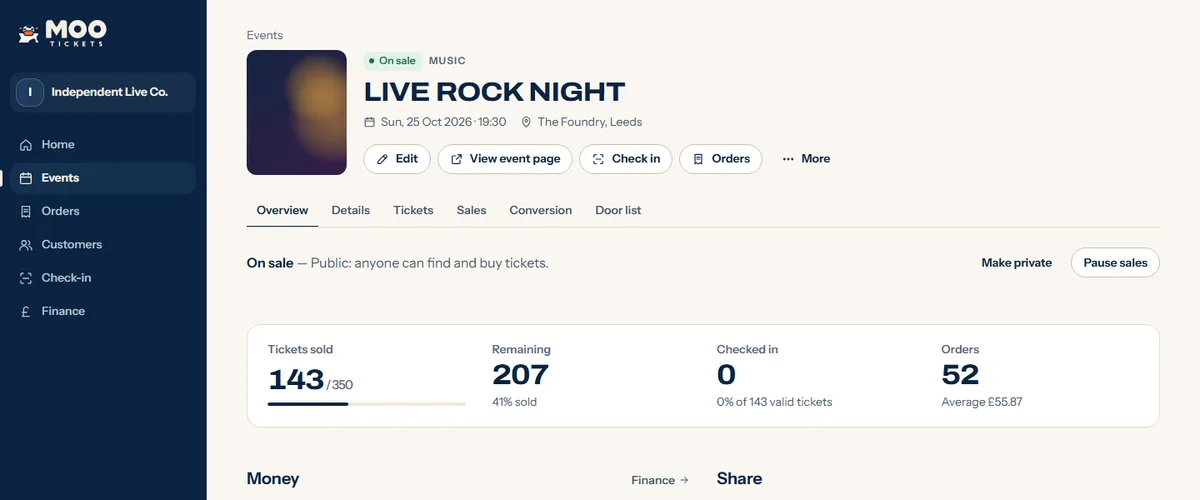Select the Events calendar icon in sidebar
Viewport: 1200px width, 500px height.
coord(26,178)
